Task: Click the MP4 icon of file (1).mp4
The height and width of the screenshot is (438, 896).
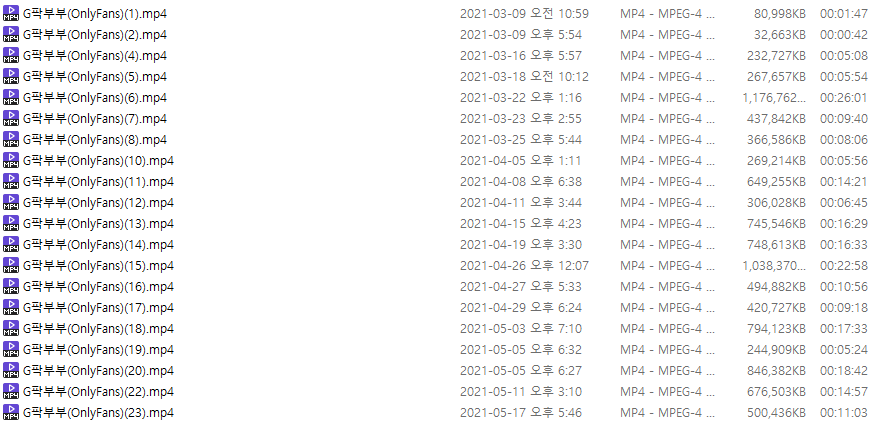Action: pyautogui.click(x=11, y=13)
